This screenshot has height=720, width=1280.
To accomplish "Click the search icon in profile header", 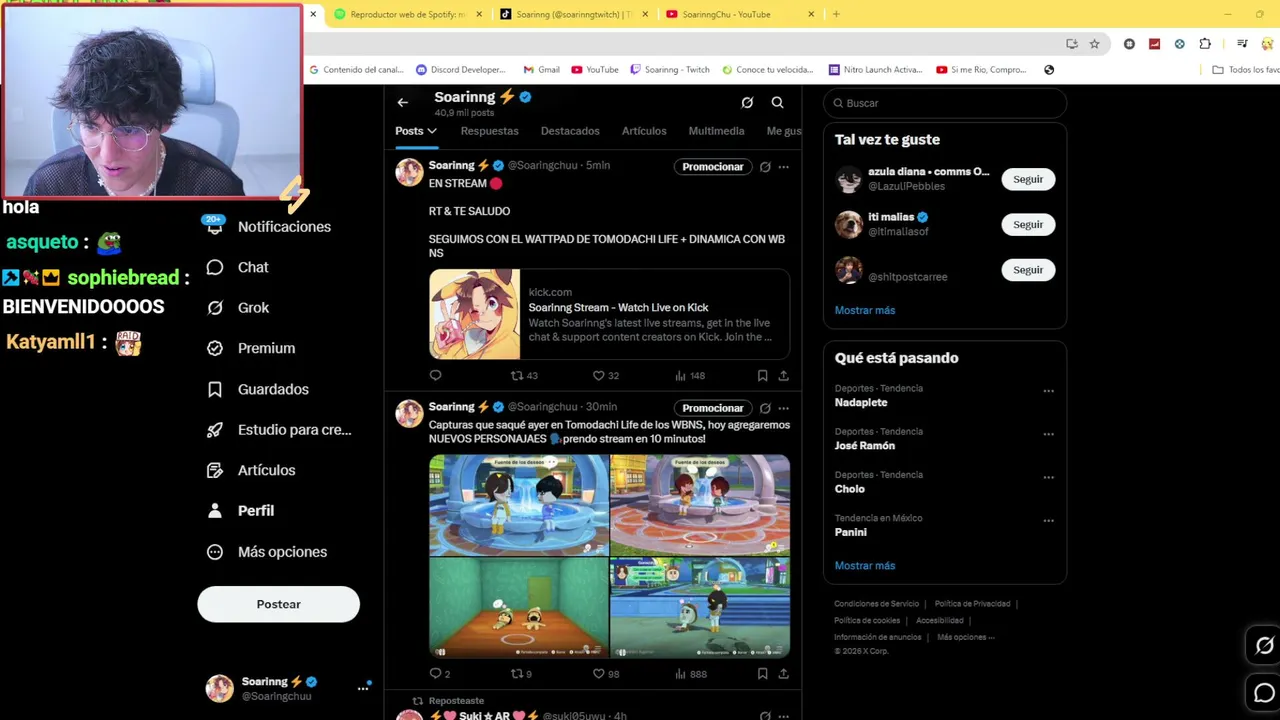I will (777, 102).
